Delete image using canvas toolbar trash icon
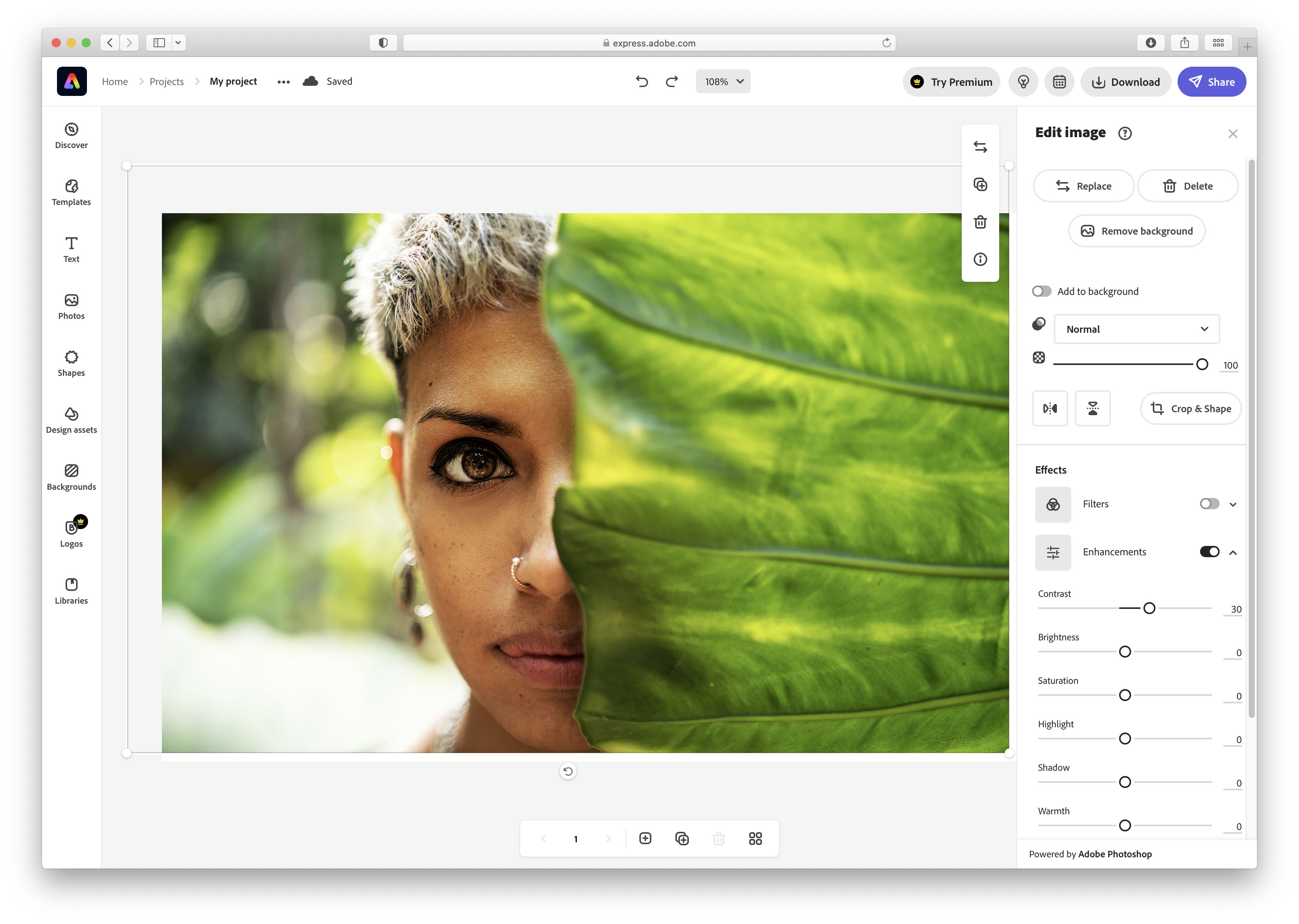This screenshot has width=1299, height=924. (x=980, y=222)
